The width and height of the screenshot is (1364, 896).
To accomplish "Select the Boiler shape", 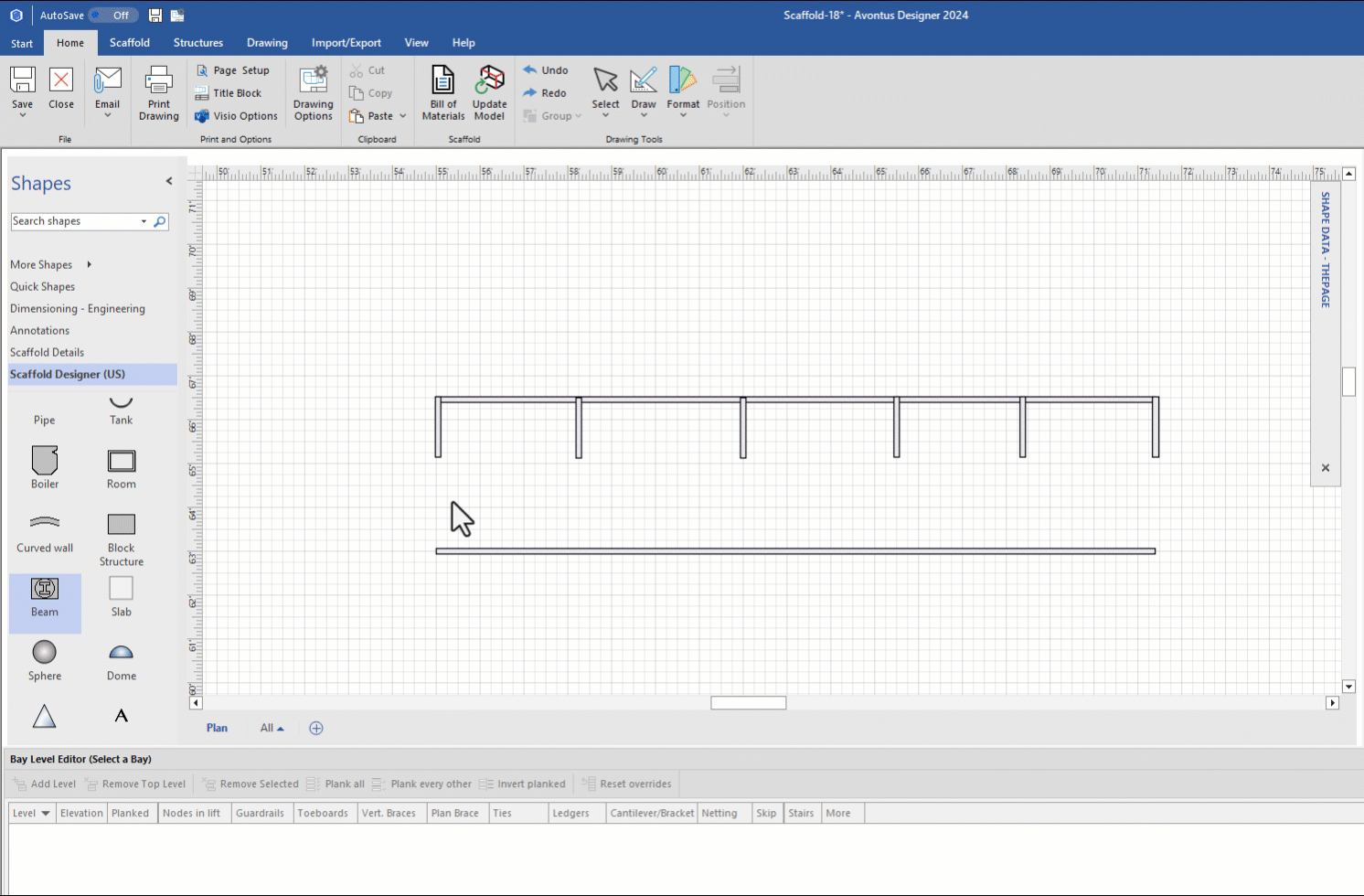I will pyautogui.click(x=45, y=462).
